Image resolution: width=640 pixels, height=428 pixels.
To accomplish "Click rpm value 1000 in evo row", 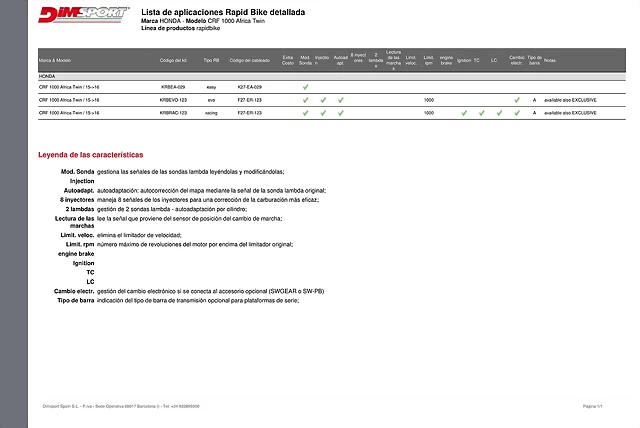I will (429, 100).
